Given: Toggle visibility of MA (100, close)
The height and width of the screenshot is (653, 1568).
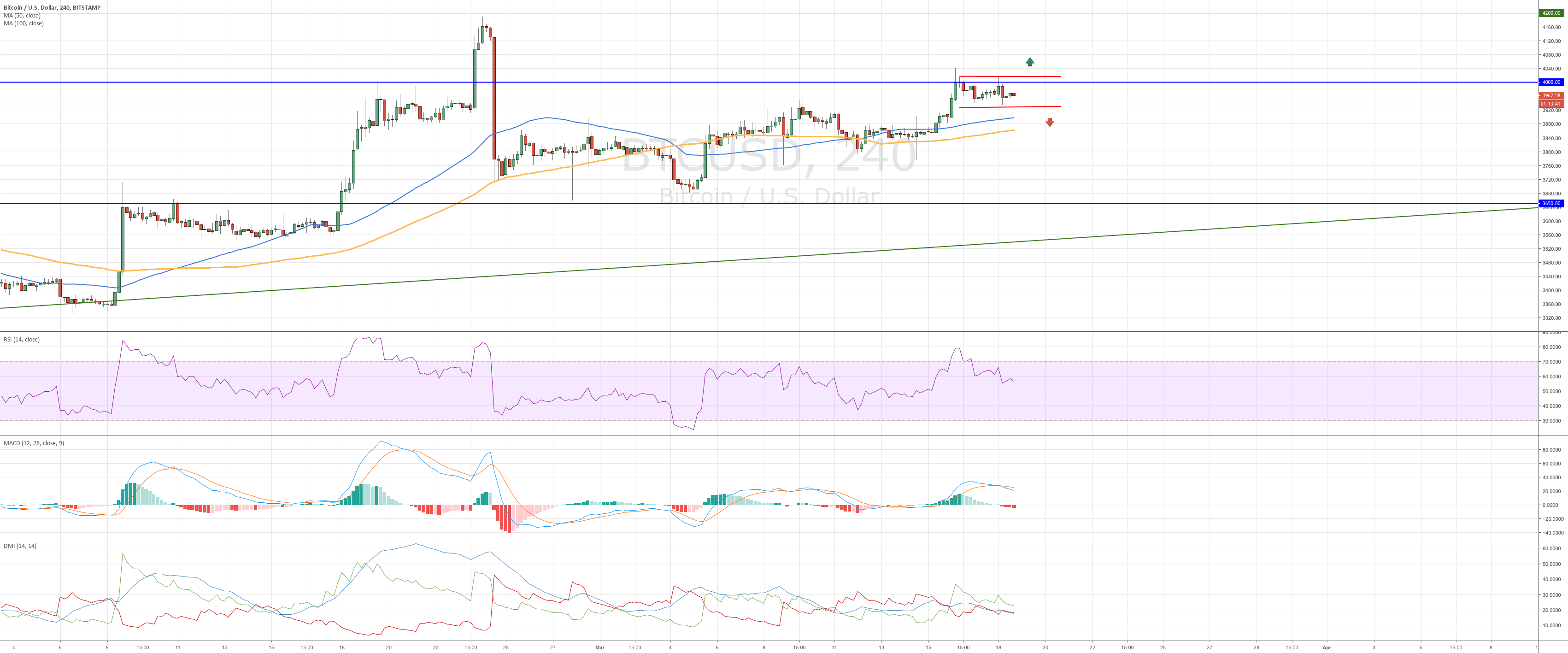Looking at the screenshot, I should (x=24, y=24).
